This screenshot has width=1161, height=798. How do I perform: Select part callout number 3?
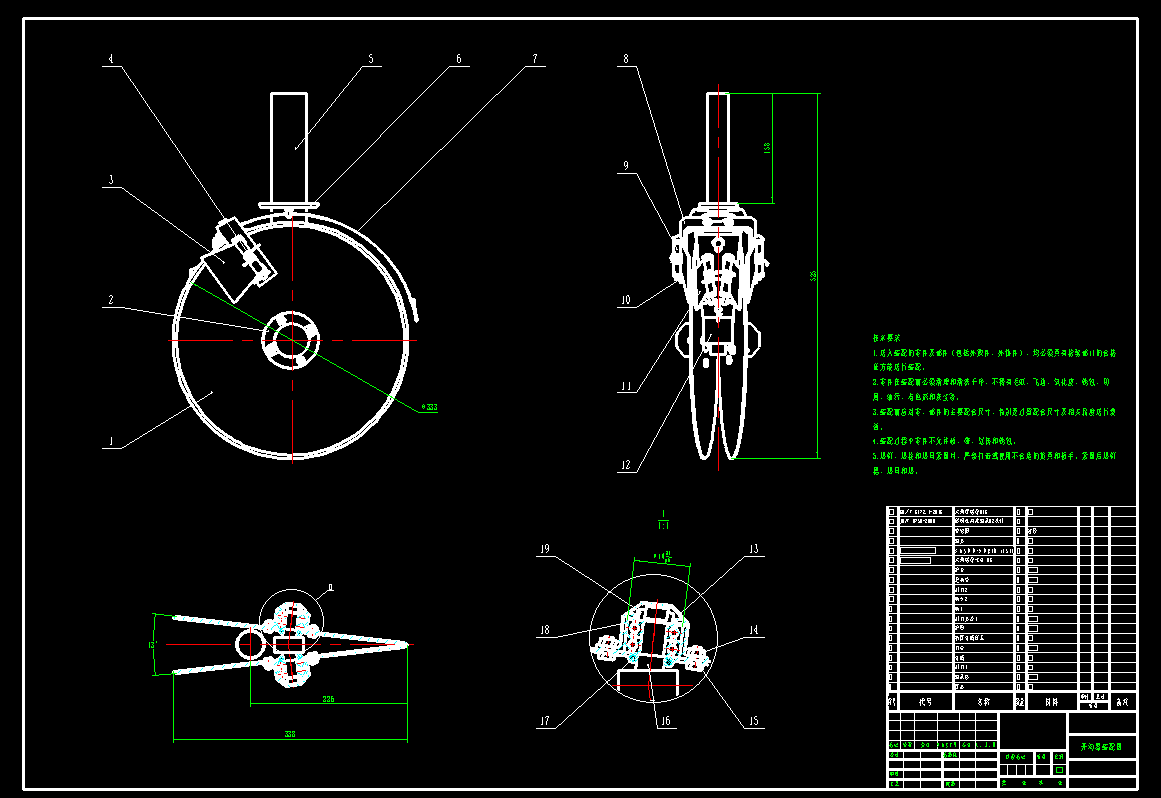111,180
